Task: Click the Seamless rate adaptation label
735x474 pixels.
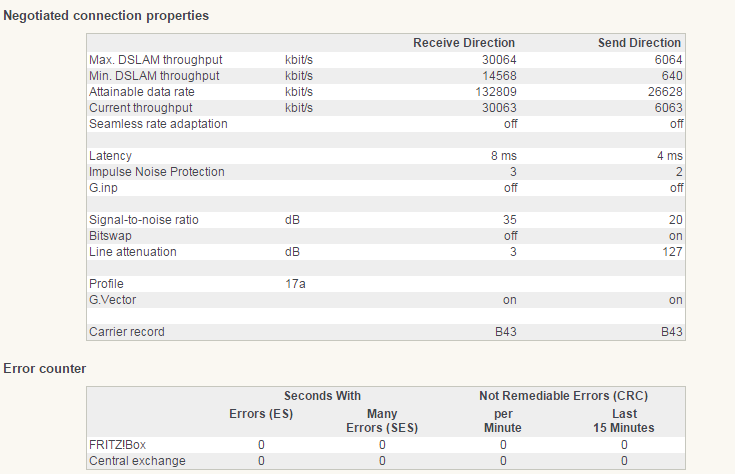Action: click(158, 124)
